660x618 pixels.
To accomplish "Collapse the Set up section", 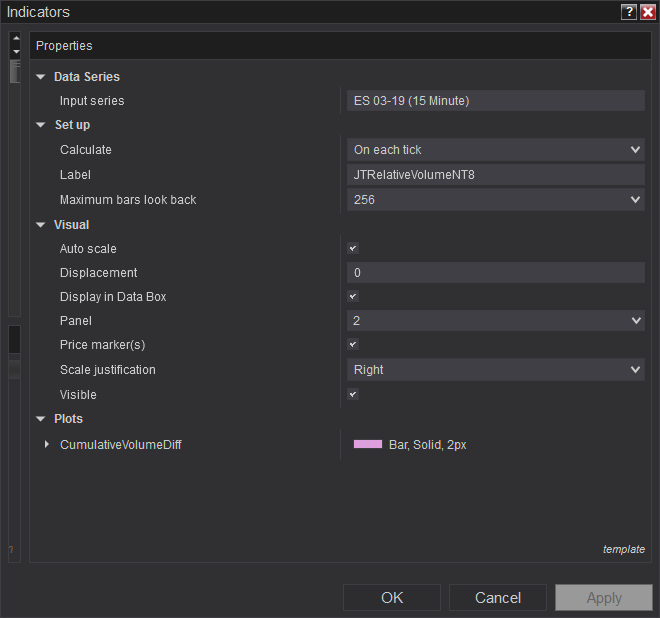I will click(41, 125).
